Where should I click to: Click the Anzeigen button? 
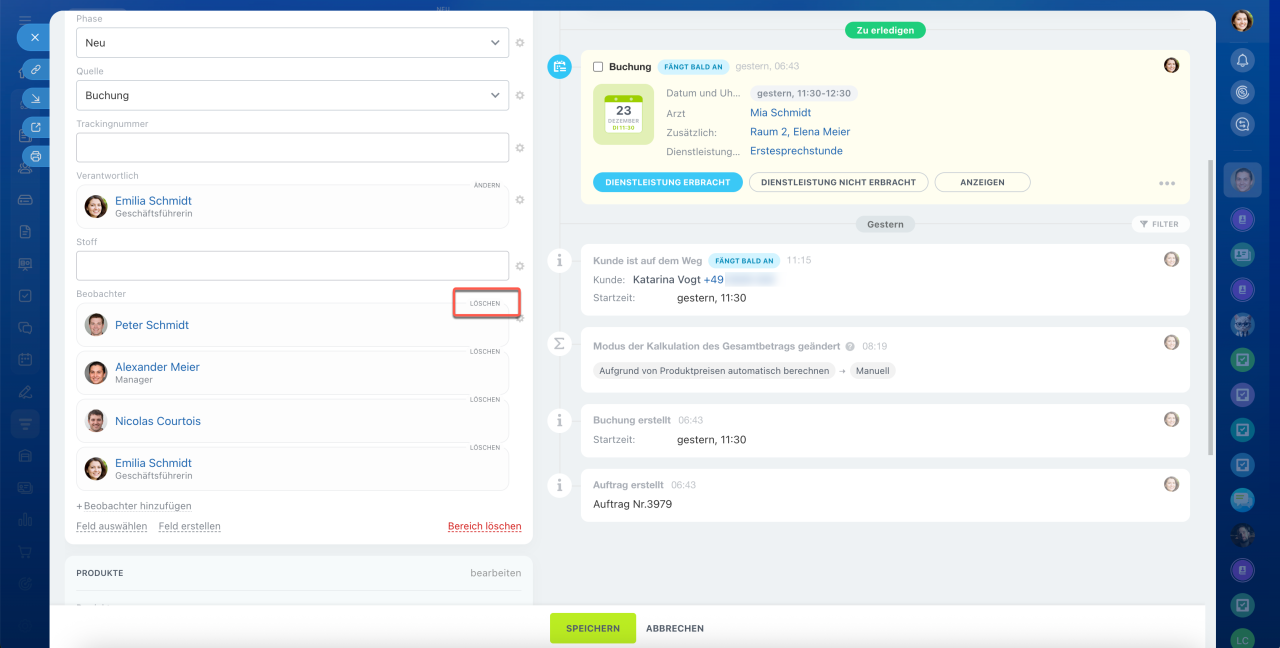[x=983, y=183]
